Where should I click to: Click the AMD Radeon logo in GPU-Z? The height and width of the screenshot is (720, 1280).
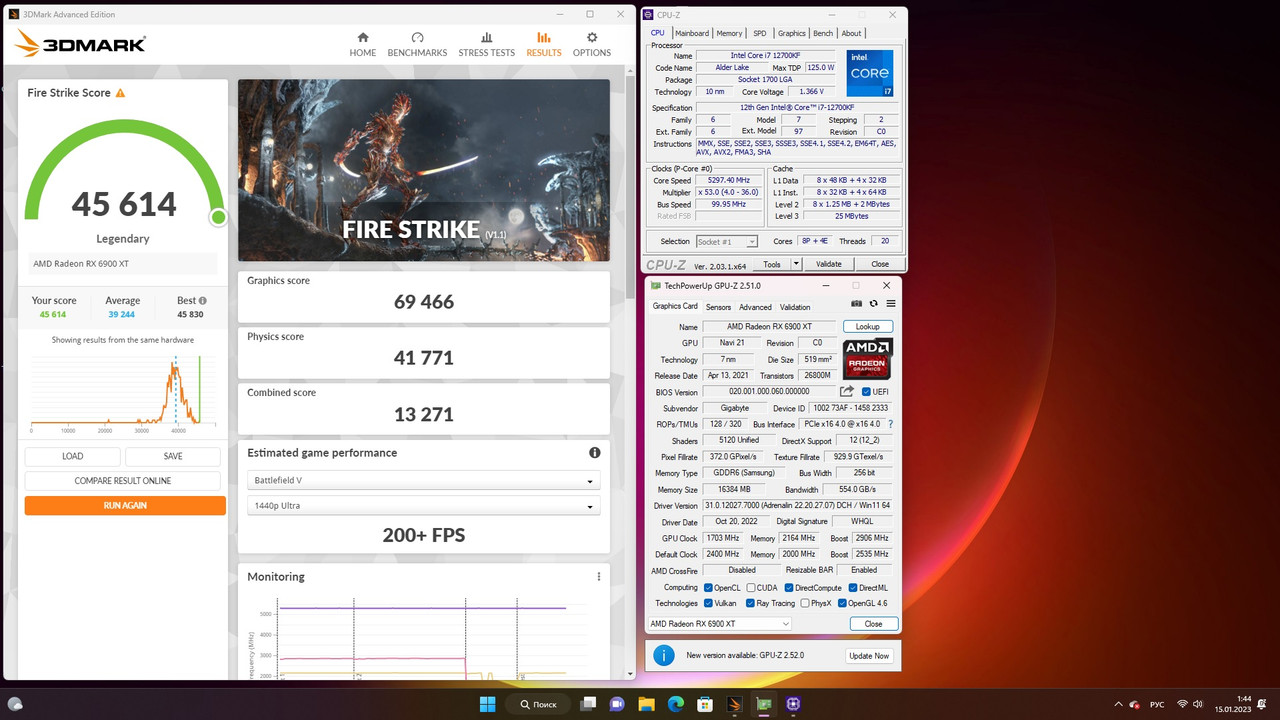coord(867,359)
